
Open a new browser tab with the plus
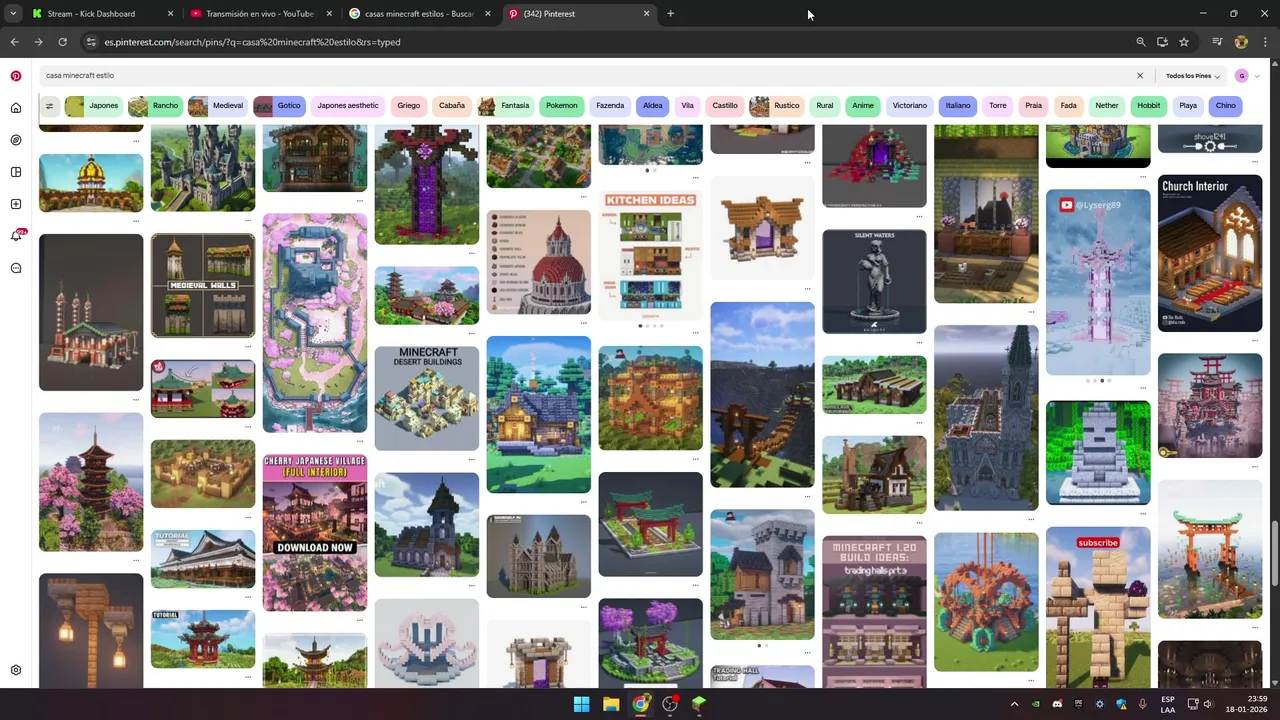click(670, 14)
